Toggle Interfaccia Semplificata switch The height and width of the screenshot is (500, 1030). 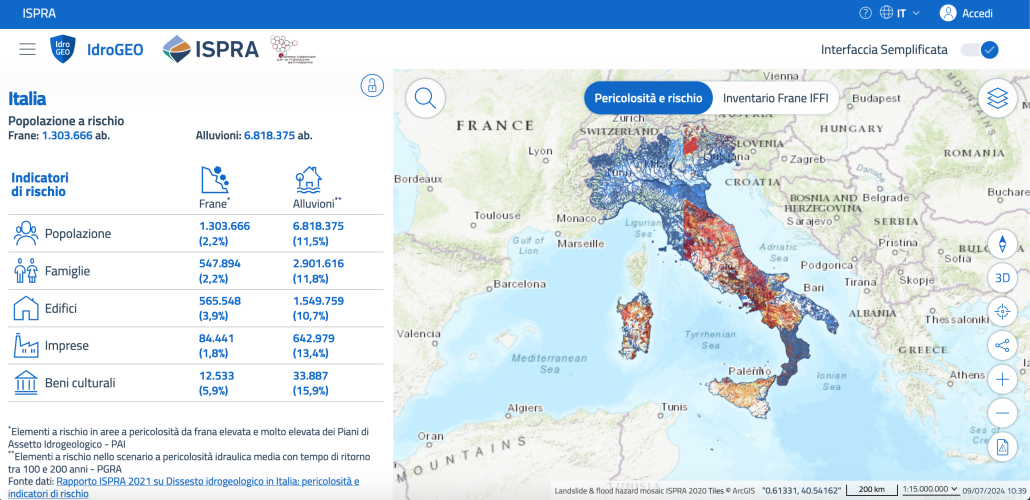[979, 49]
